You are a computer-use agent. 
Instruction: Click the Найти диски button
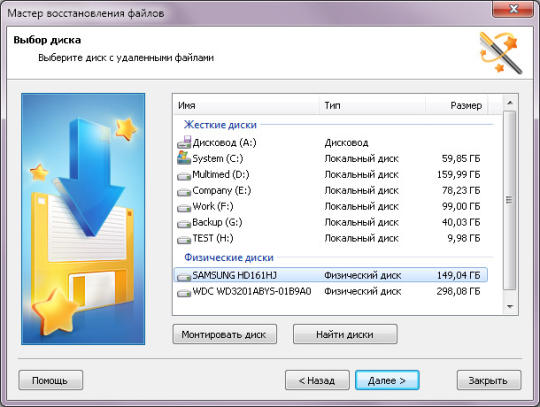point(345,334)
